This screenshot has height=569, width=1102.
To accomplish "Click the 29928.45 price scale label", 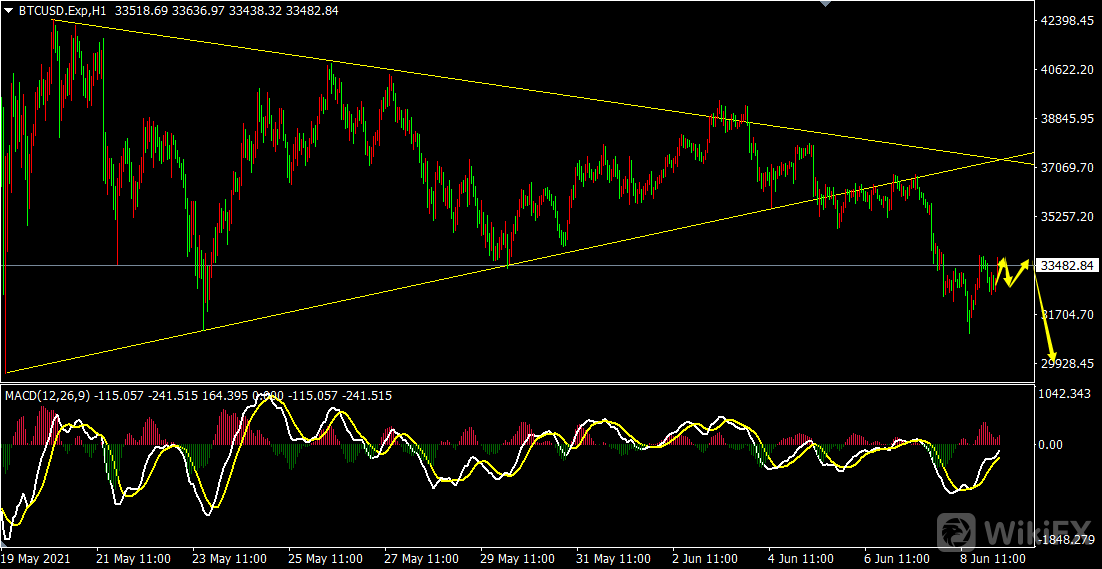I will click(x=1068, y=364).
